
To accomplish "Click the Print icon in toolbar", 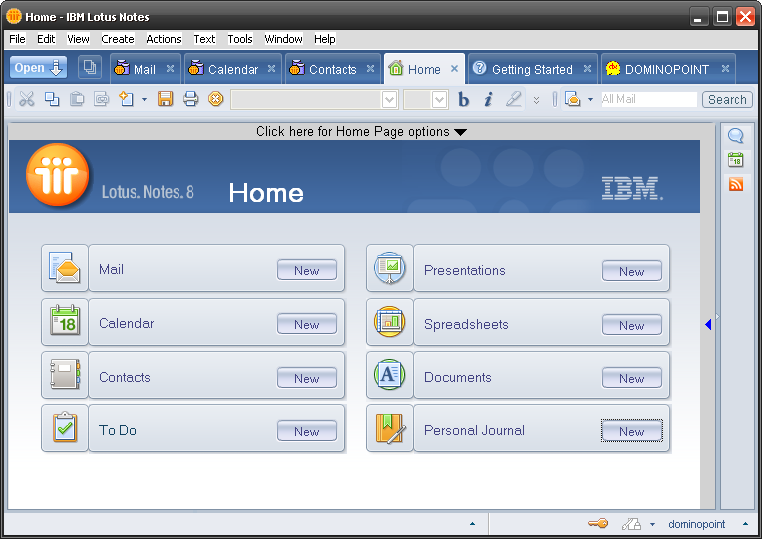I will click(x=190, y=99).
